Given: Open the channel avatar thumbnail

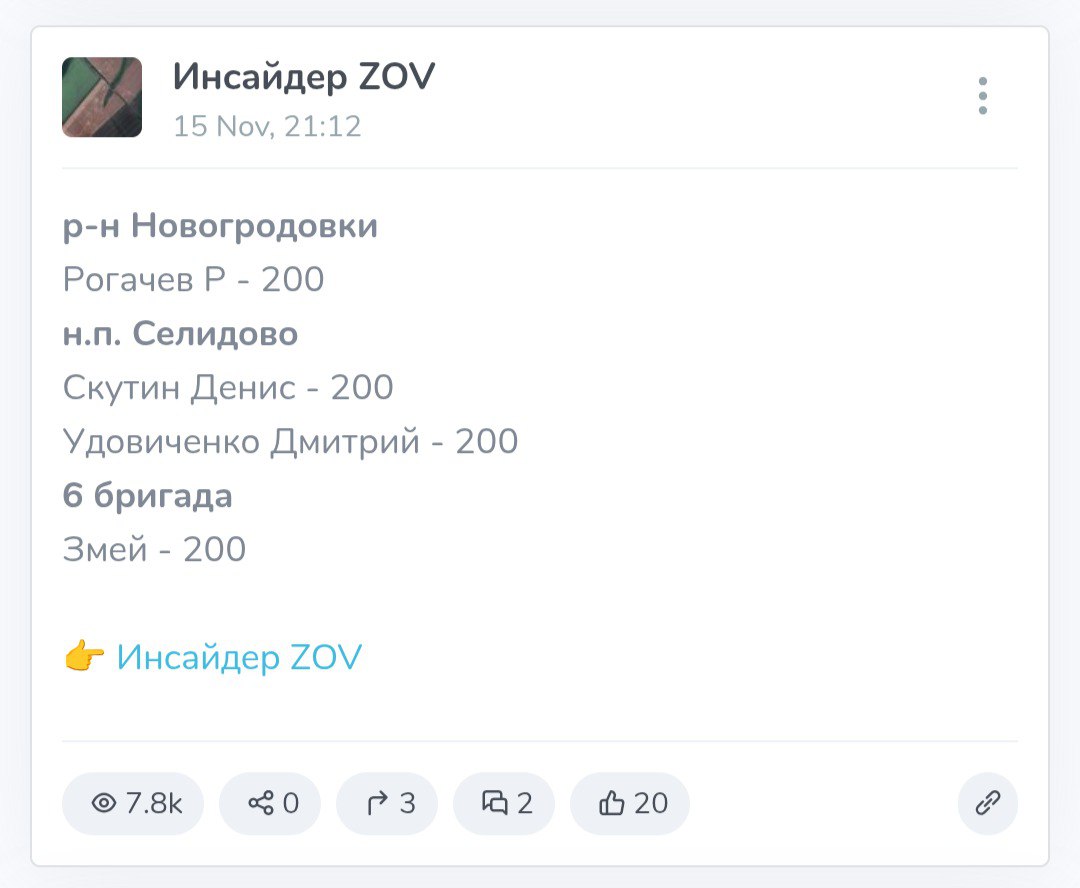Looking at the screenshot, I should 102,97.
